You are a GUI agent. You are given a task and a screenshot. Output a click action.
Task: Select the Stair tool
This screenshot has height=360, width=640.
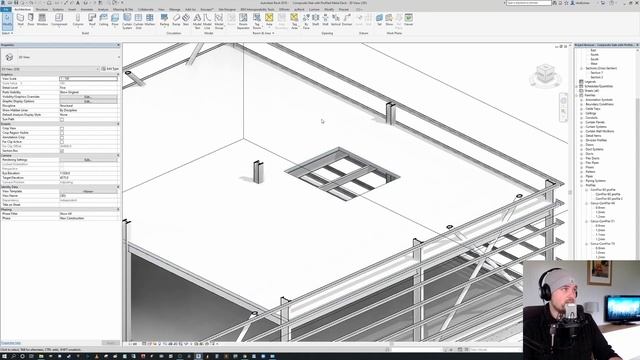pyautogui.click(x=186, y=20)
